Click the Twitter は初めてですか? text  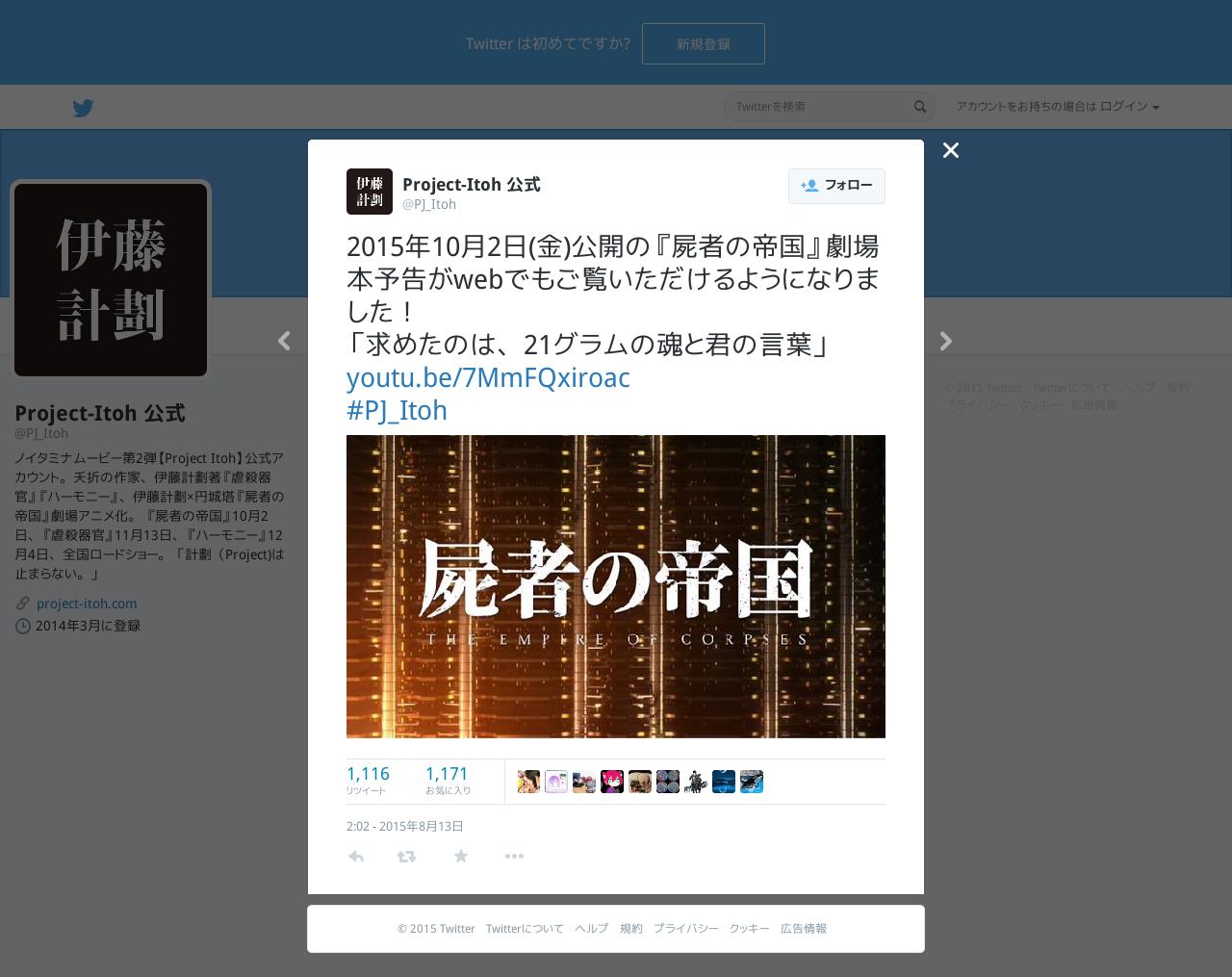coord(548,43)
